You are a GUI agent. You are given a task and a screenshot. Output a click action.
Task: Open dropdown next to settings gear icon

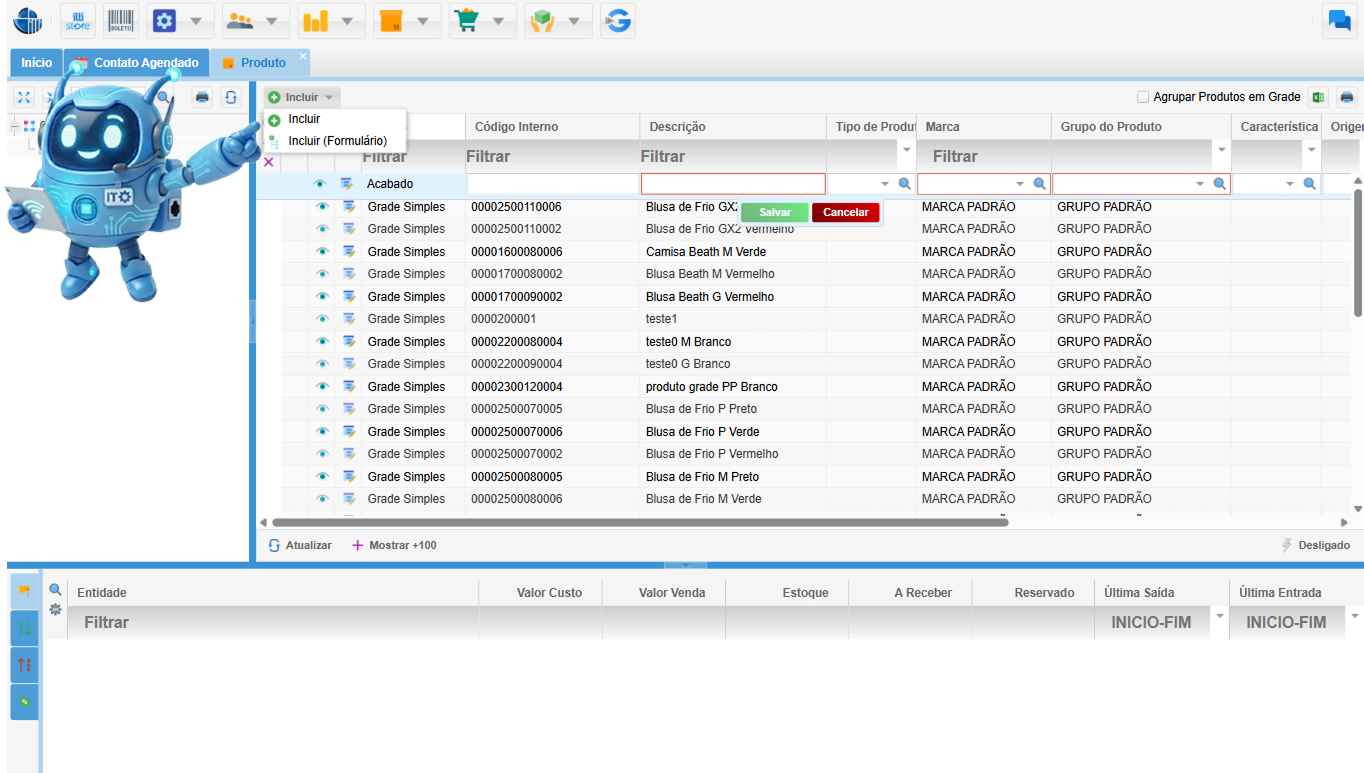(x=196, y=21)
